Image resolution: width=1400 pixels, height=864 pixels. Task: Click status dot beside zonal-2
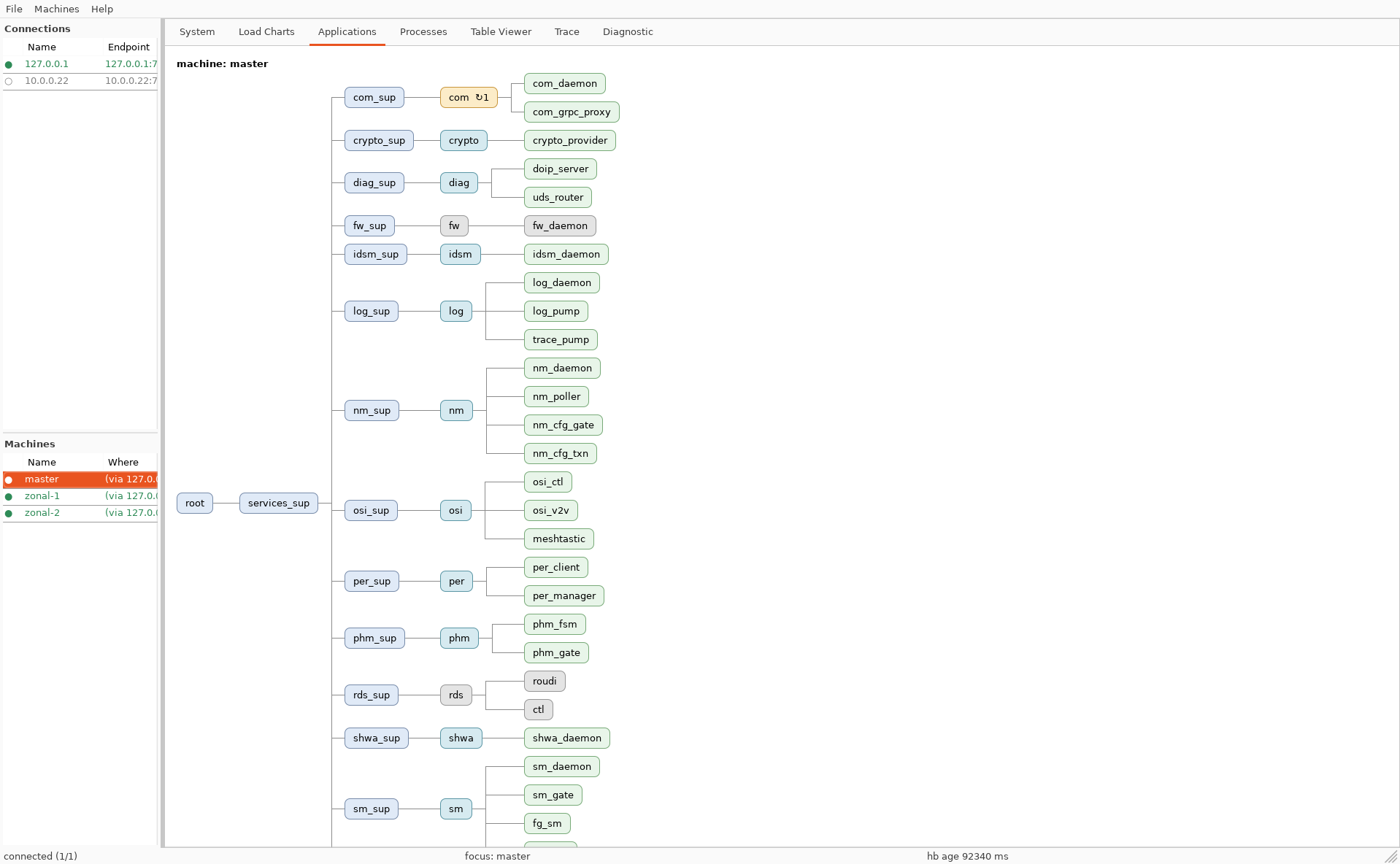[9, 514]
